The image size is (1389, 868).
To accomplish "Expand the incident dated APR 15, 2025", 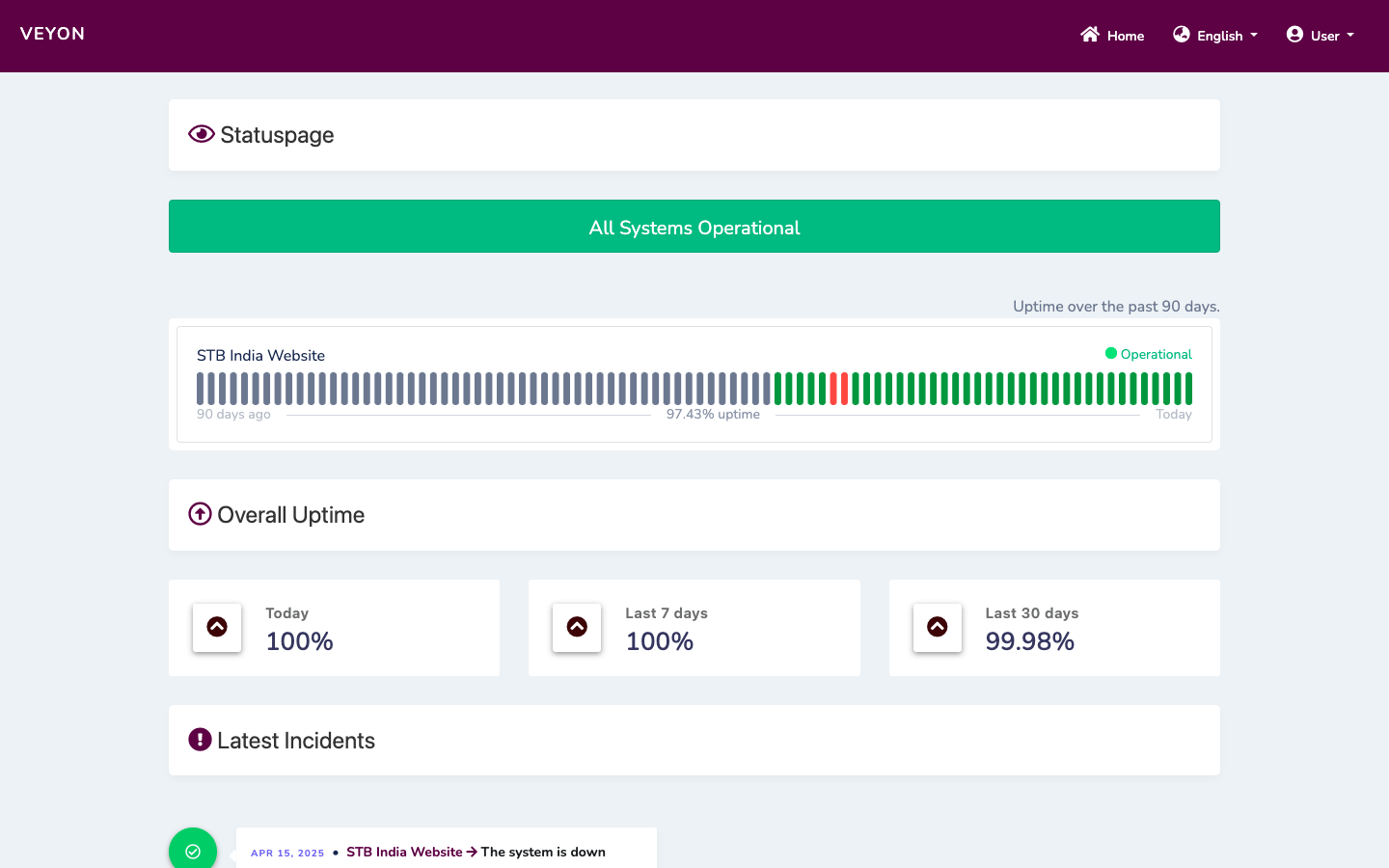I will click(286, 853).
